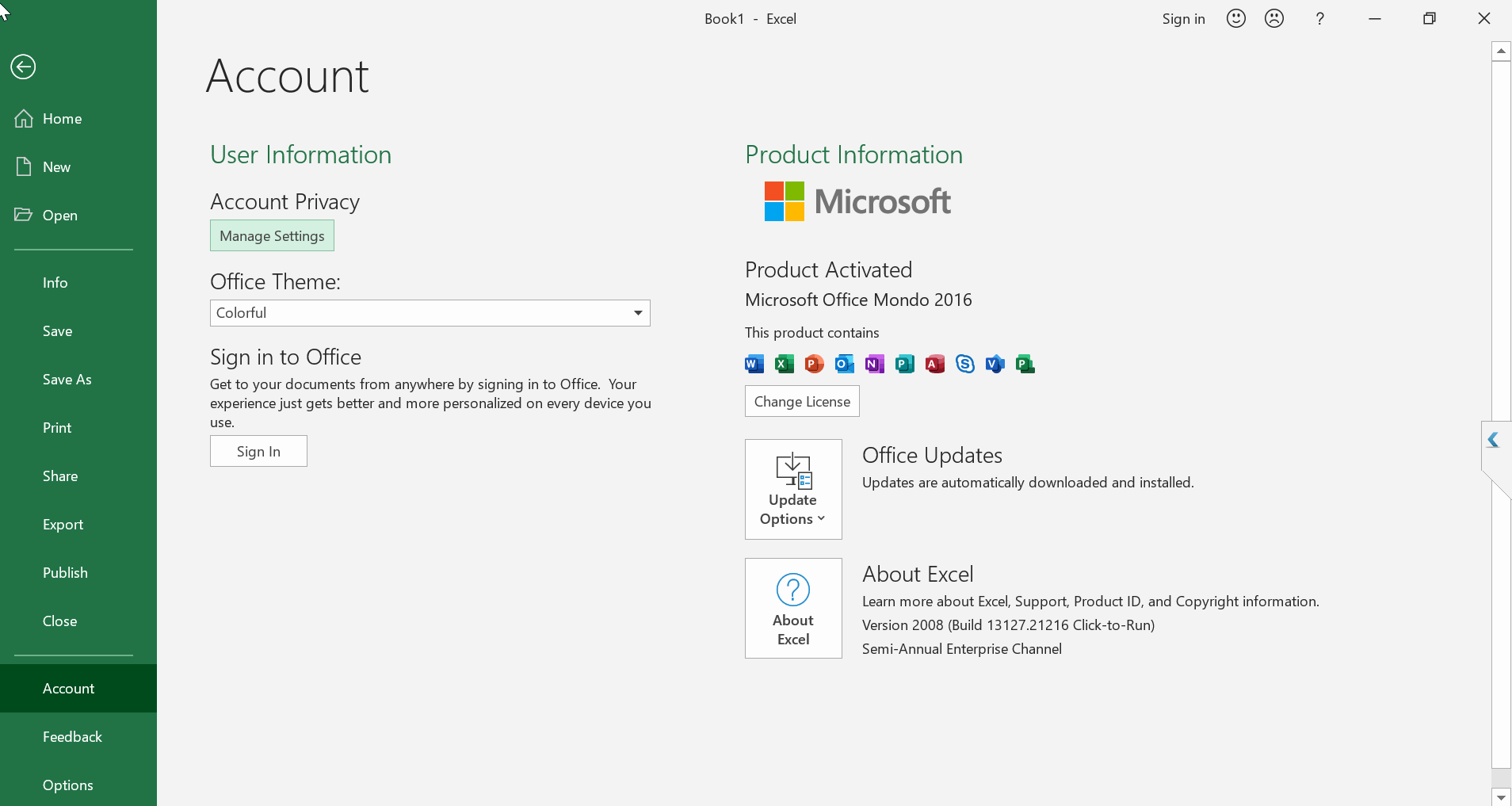Click the Word icon in product list

click(754, 364)
